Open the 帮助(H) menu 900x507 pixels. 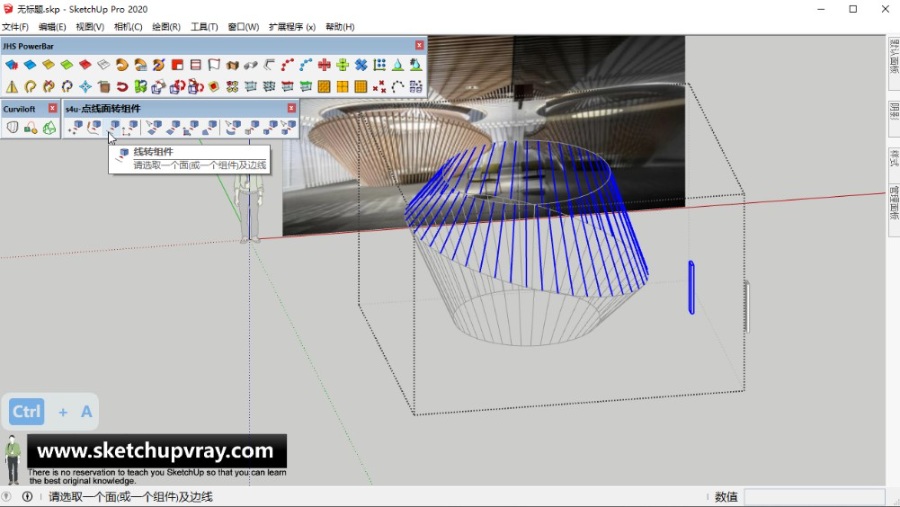point(340,27)
